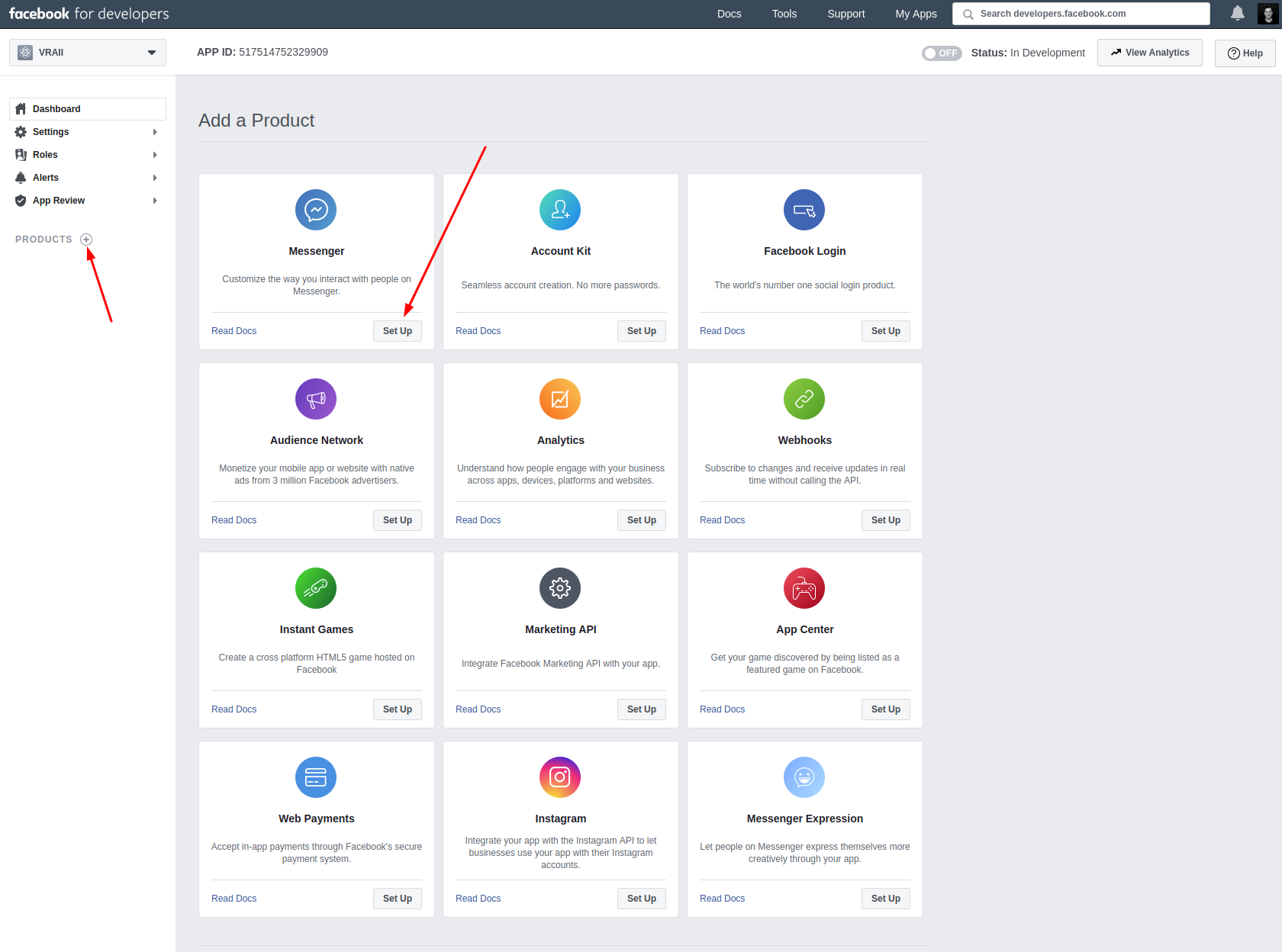Click the Marketing API gear icon
Screen dimensions: 1282x952
[x=560, y=588]
